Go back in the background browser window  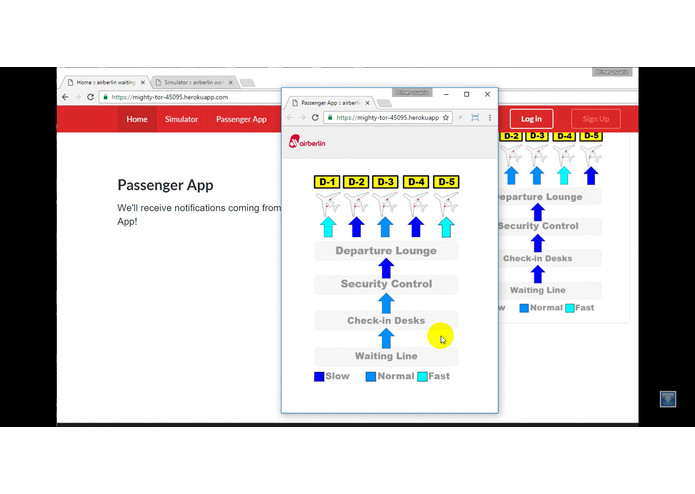pos(65,97)
